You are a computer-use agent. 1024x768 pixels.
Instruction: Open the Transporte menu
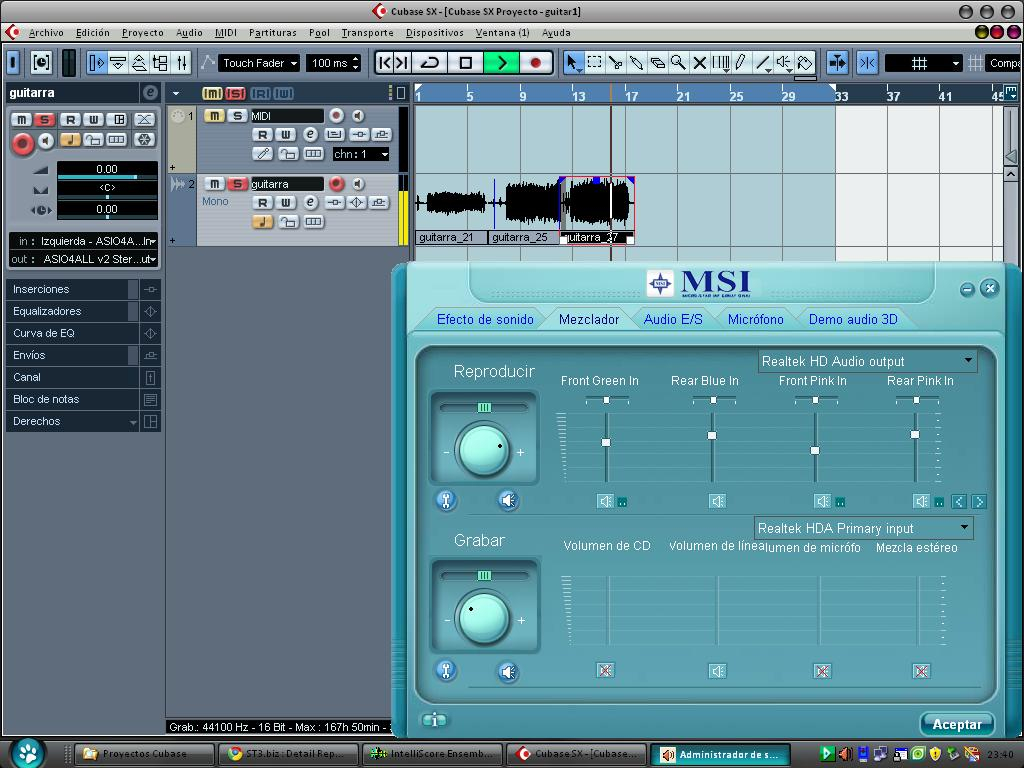pyautogui.click(x=367, y=33)
